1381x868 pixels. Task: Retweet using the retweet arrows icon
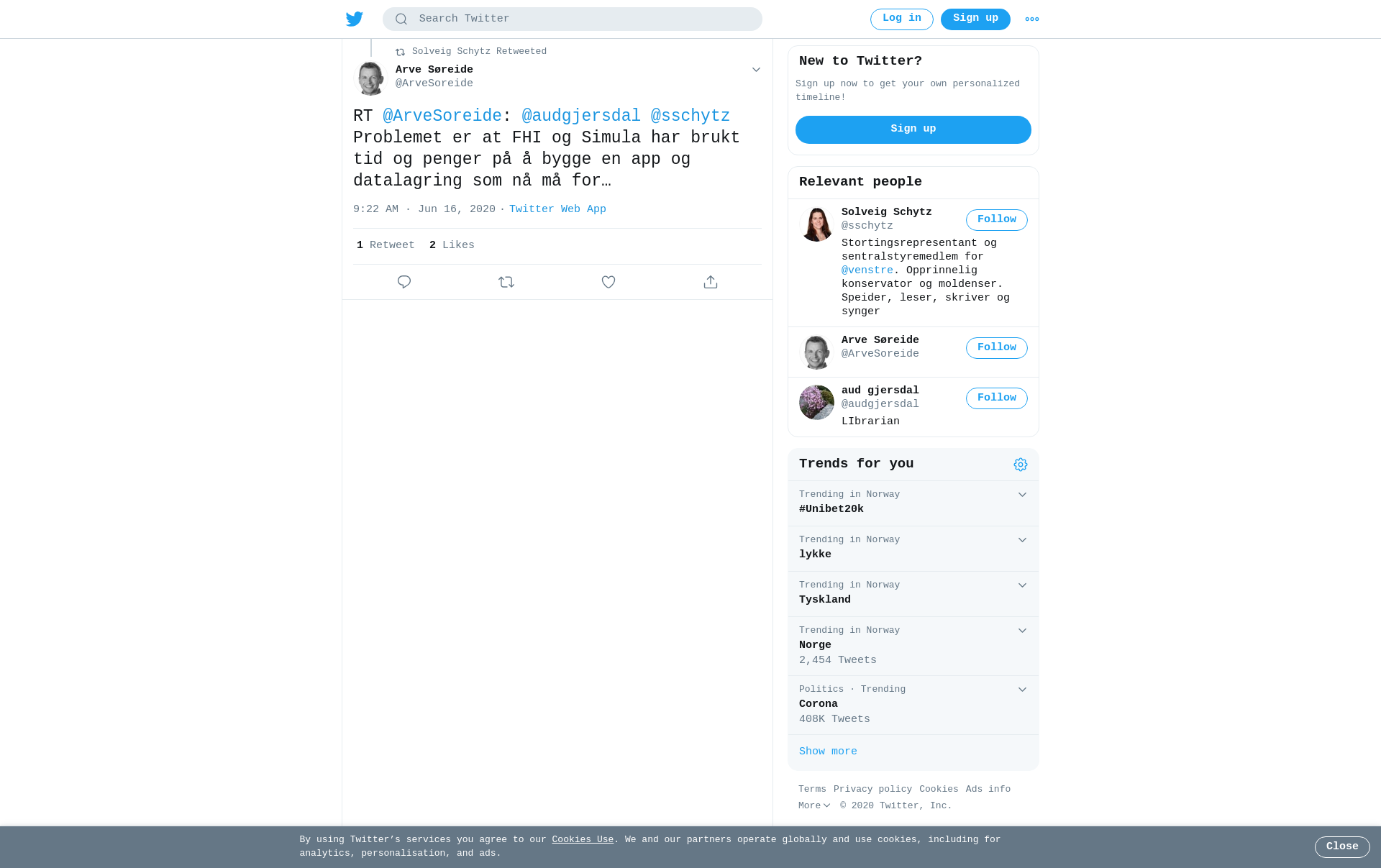coord(506,282)
